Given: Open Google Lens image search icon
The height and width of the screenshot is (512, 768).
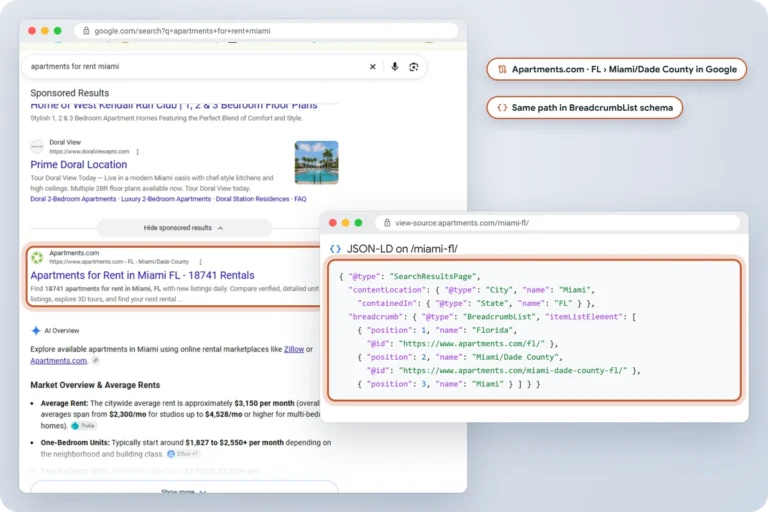Looking at the screenshot, I should point(414,67).
